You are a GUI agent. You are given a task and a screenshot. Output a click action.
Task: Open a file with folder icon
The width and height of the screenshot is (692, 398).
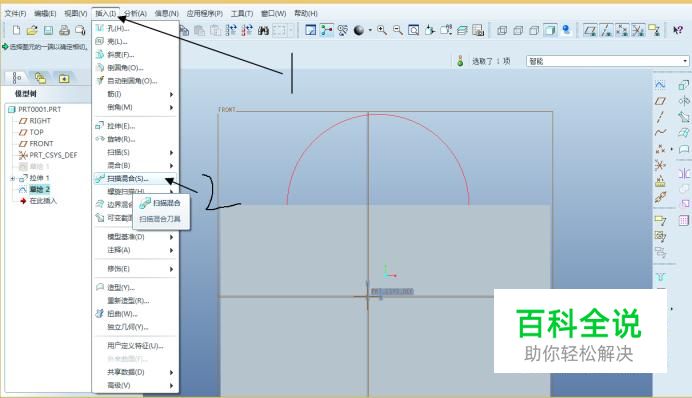click(x=32, y=30)
